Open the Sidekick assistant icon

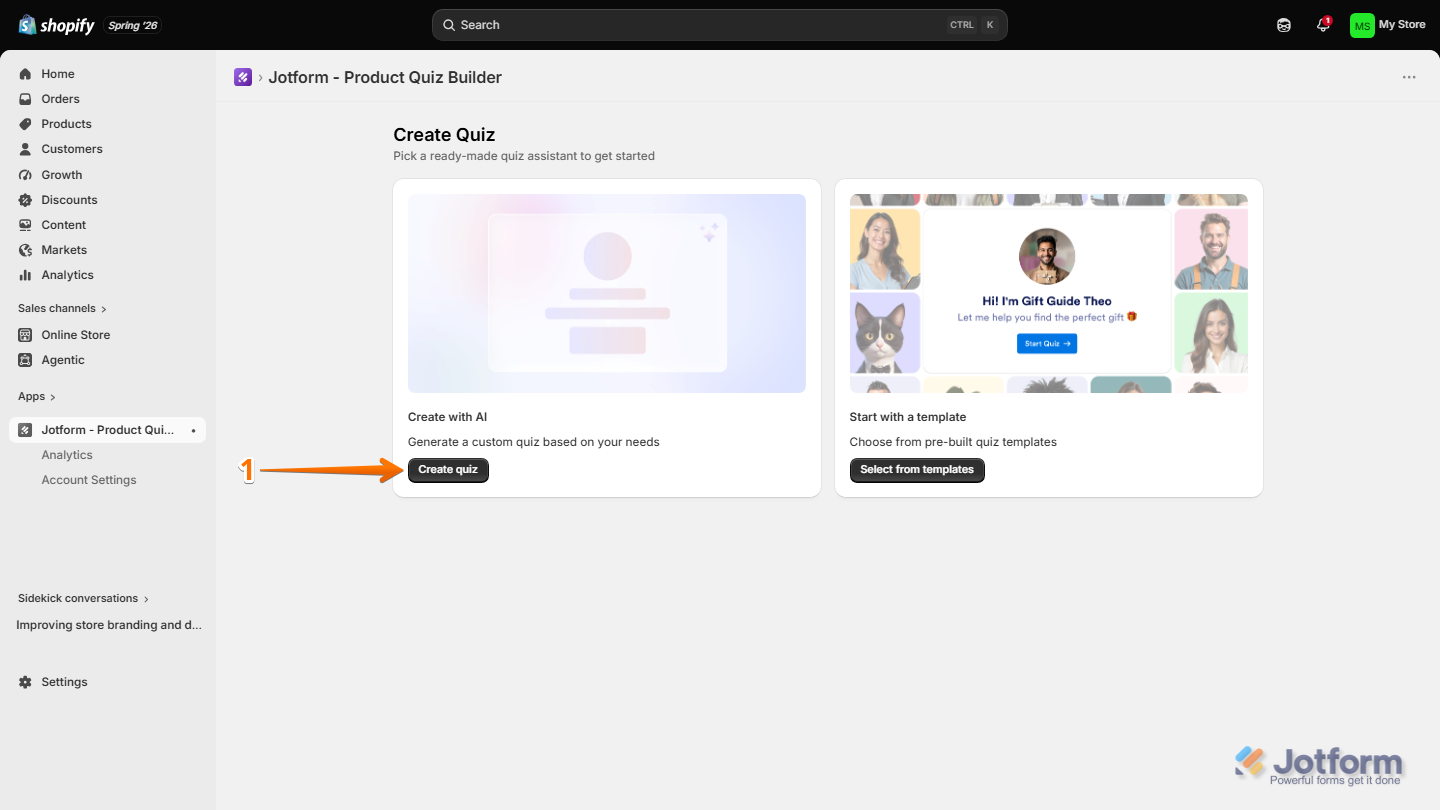coord(1284,25)
